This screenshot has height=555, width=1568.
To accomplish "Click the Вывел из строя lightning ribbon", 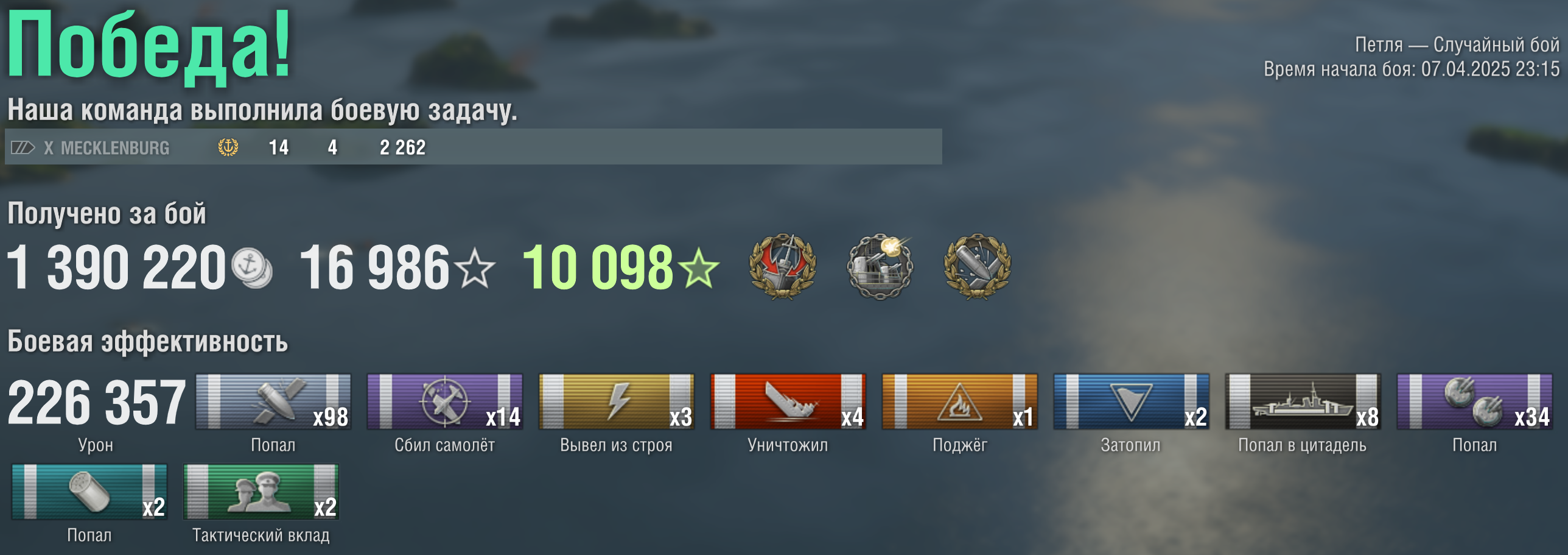I will click(x=616, y=401).
